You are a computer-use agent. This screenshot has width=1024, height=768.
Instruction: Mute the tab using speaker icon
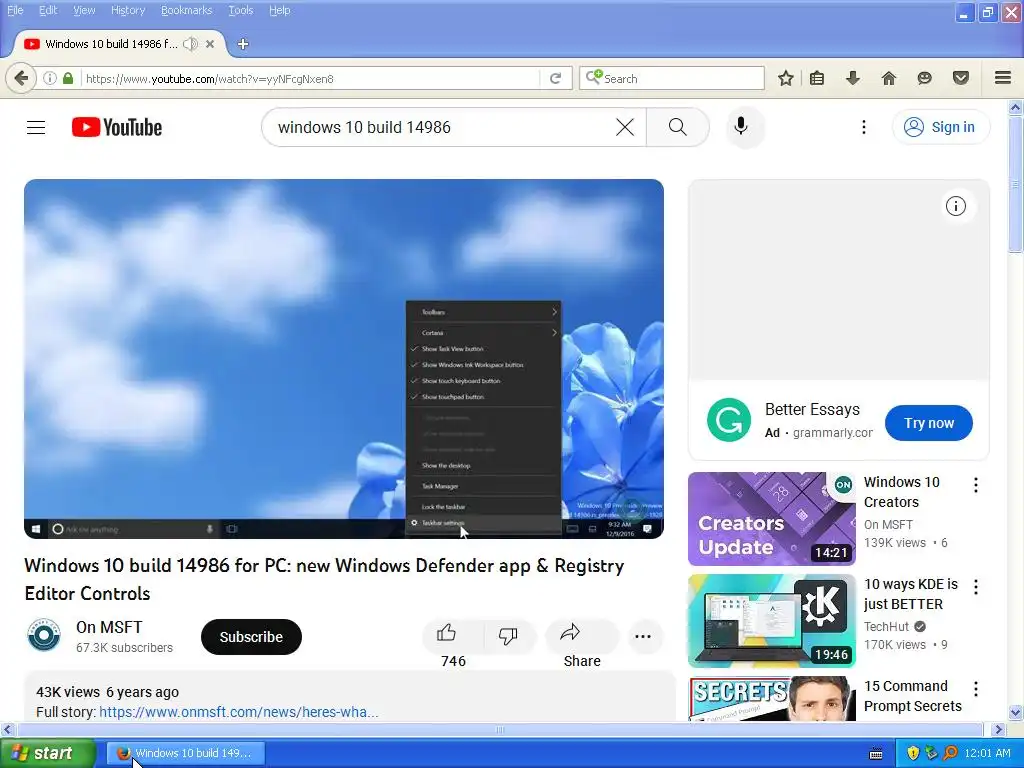(190, 44)
